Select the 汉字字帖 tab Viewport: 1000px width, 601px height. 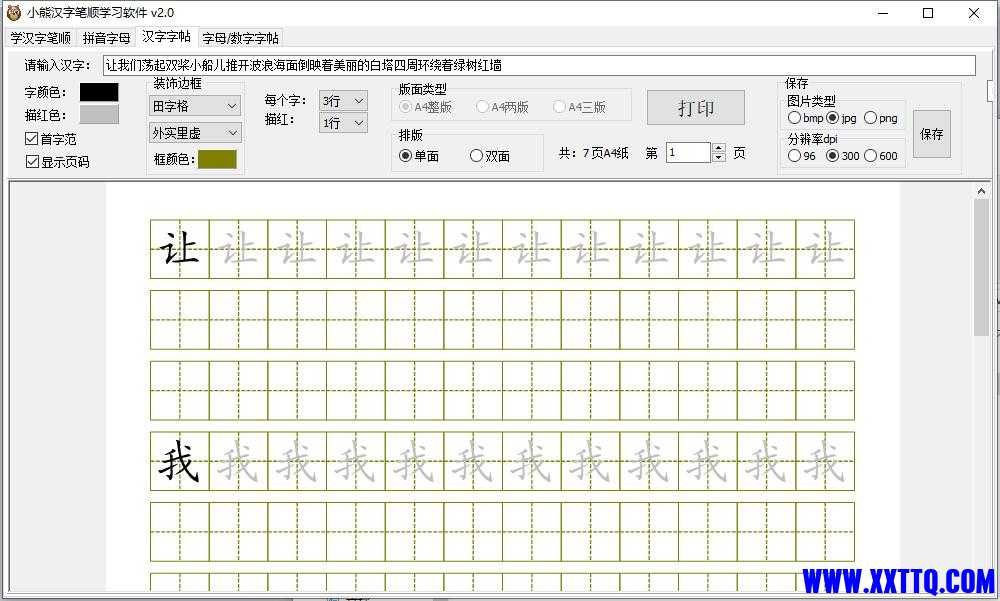click(166, 36)
